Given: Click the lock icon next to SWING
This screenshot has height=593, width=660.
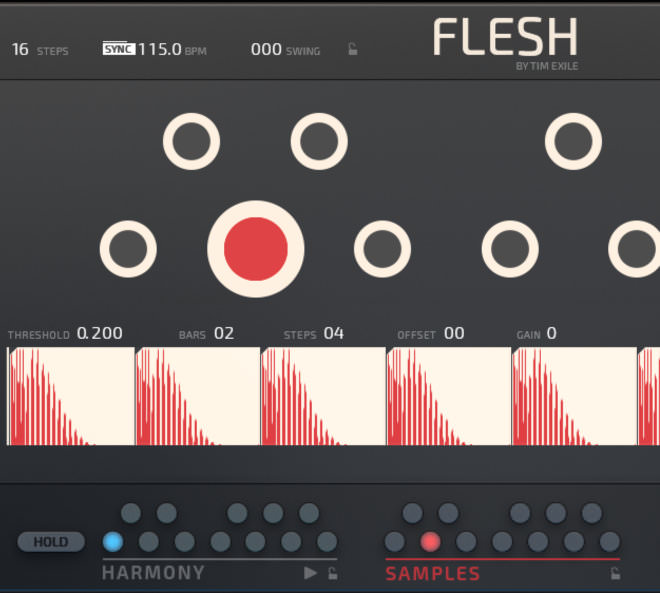Looking at the screenshot, I should click(x=353, y=49).
